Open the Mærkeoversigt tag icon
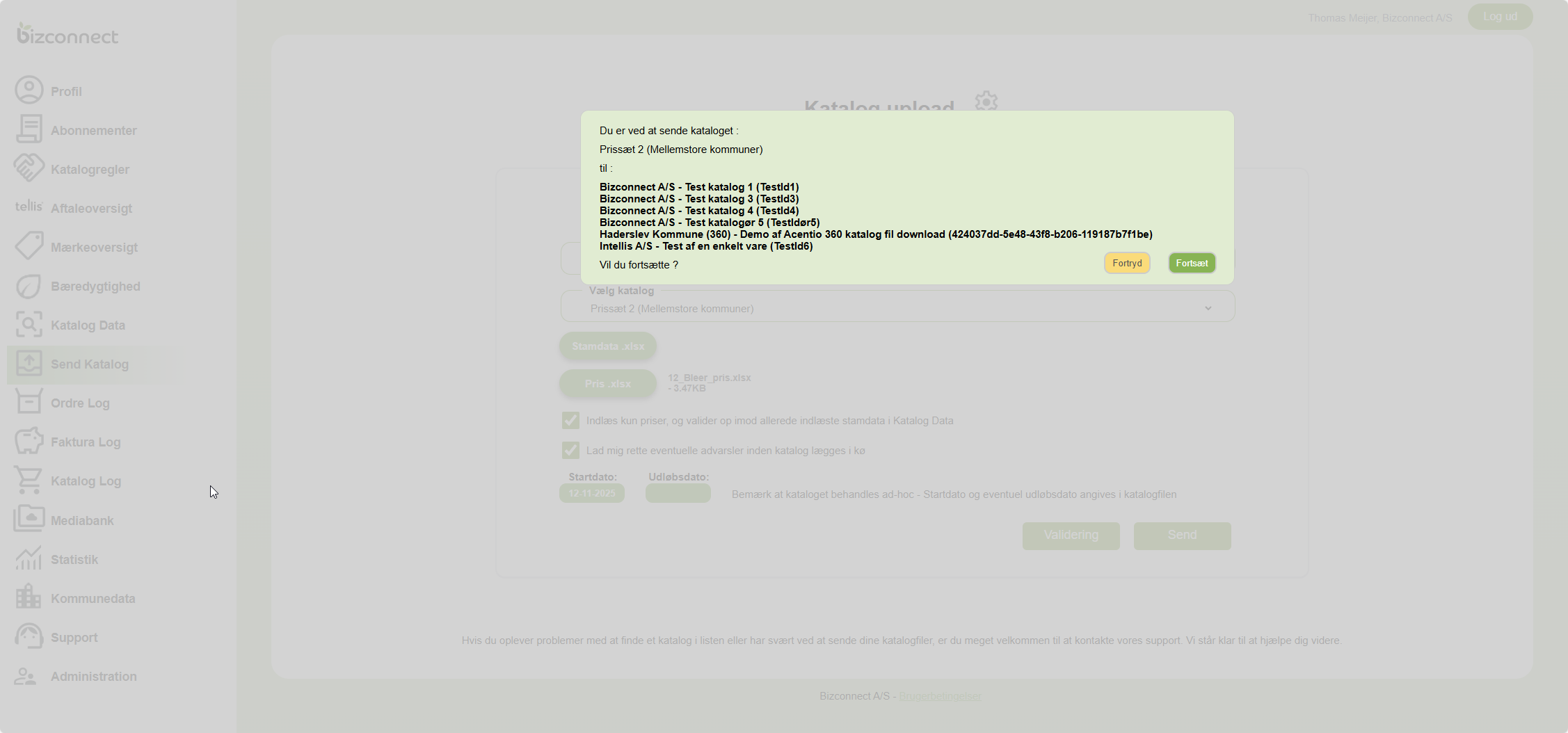Screen dimensions: 1568x733 29,246
